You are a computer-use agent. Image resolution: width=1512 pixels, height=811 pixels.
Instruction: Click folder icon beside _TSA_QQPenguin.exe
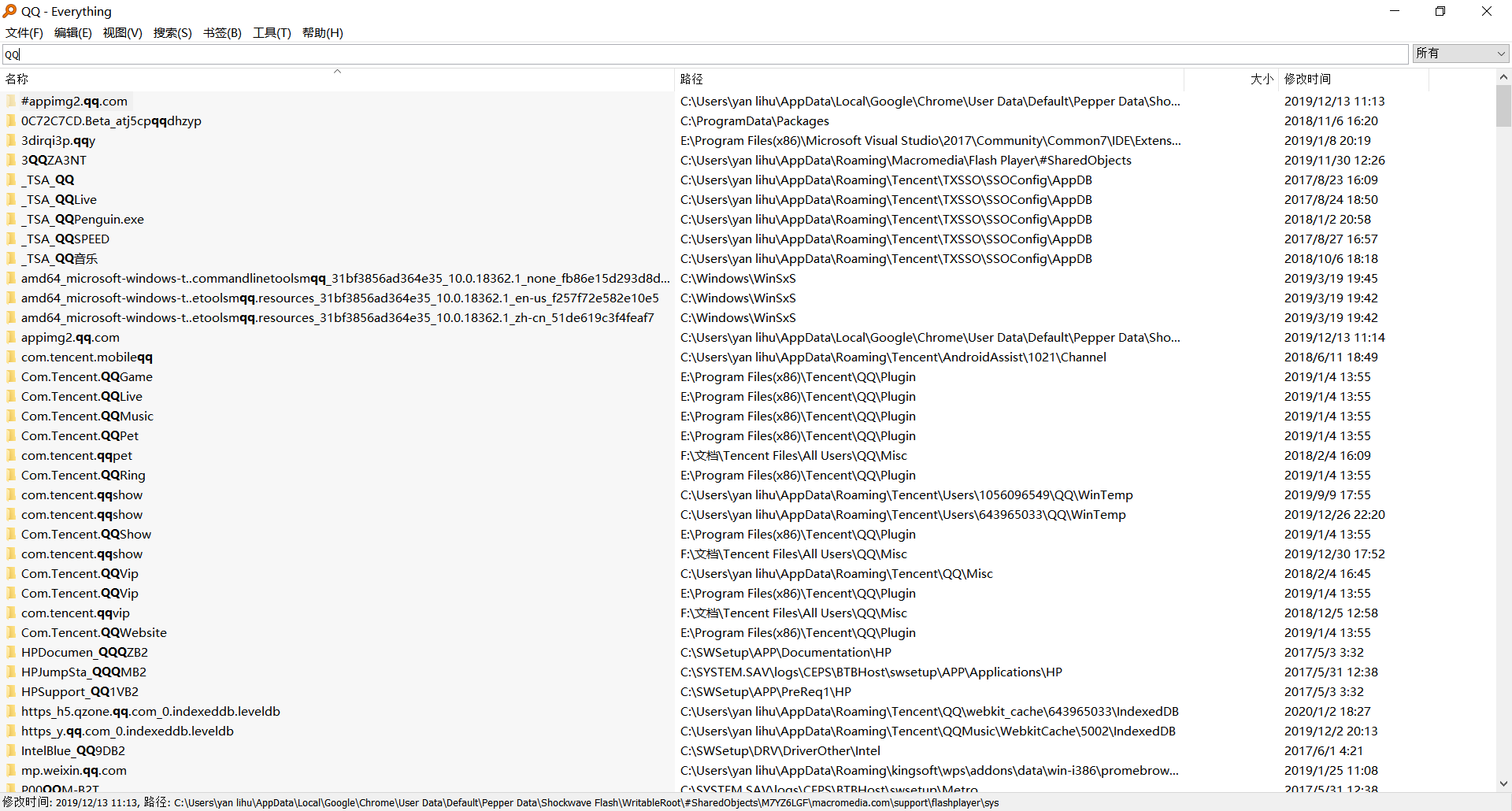(11, 220)
